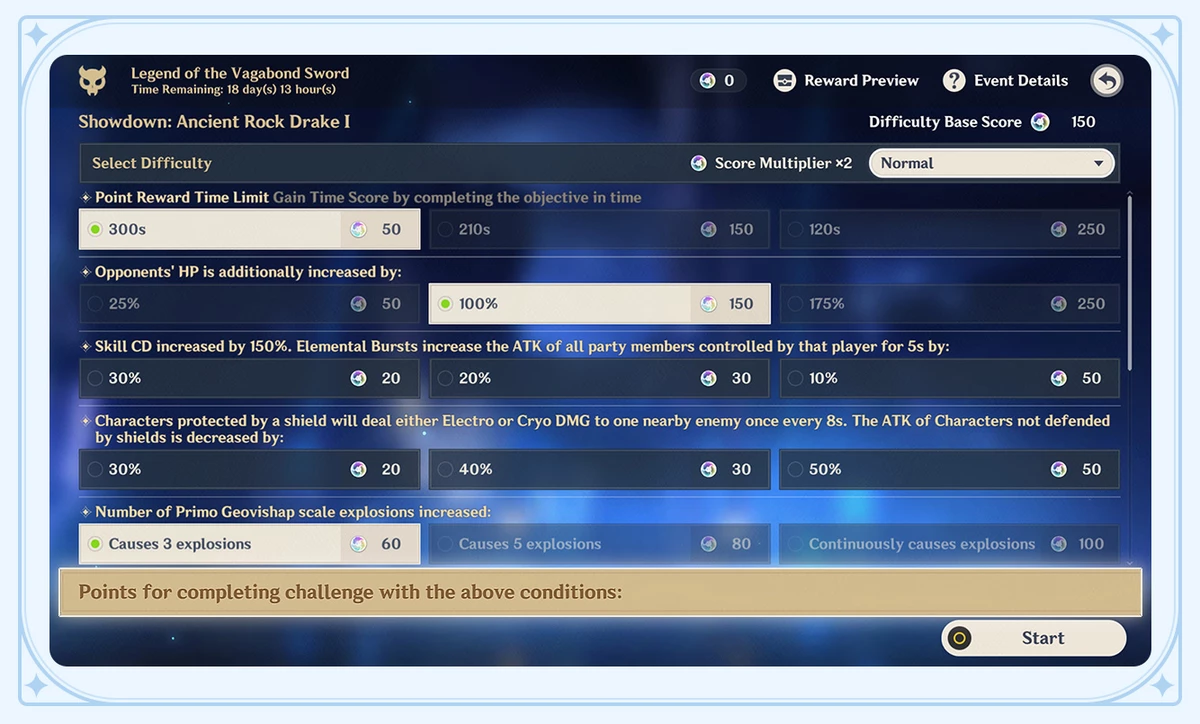The image size is (1200, 724).
Task: Click the 'Skill CD increased by 150%' condition heading
Action: tap(522, 346)
